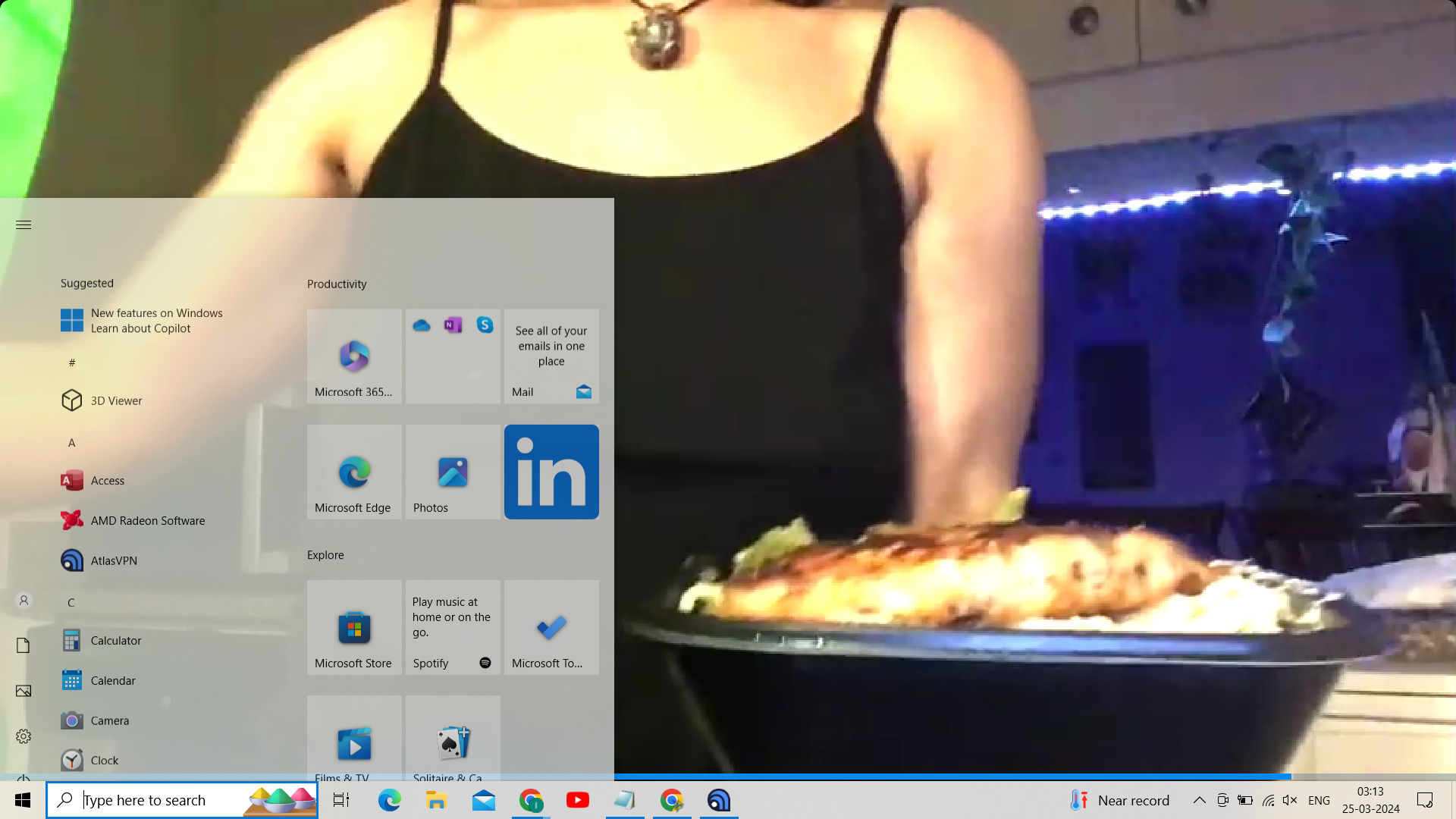Click the # section header
Screen dimensions: 1456x819
72,362
